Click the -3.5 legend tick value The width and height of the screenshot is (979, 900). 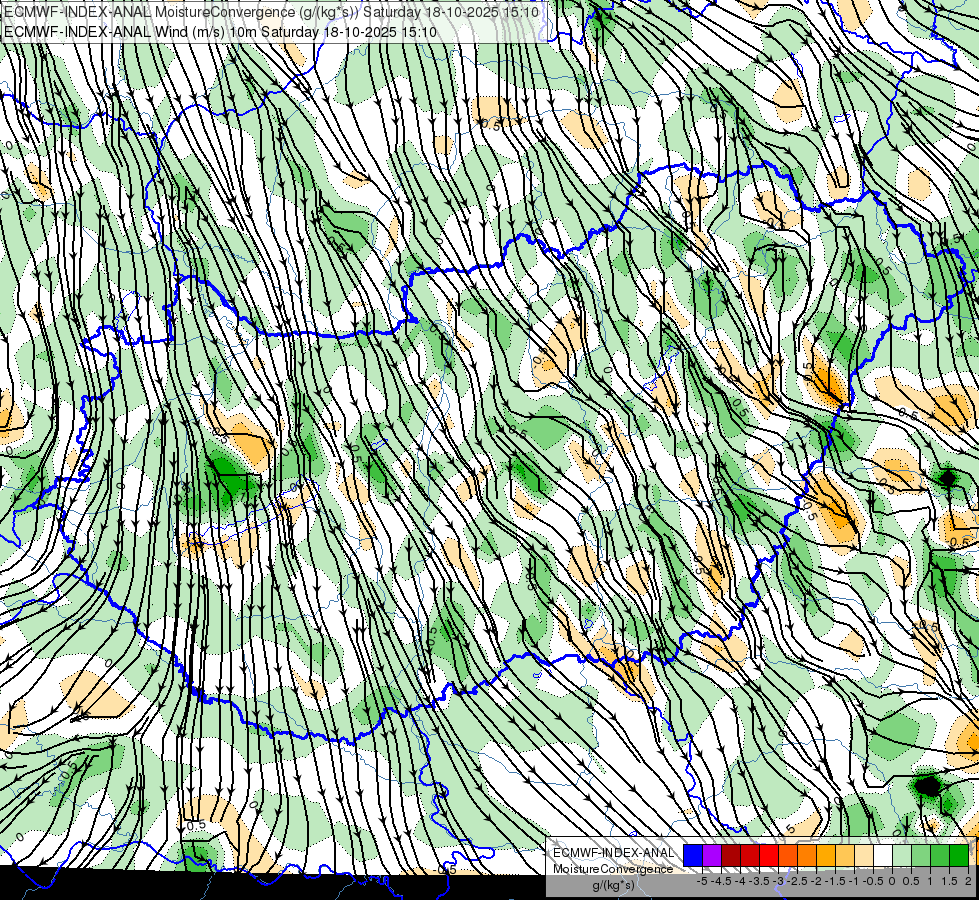[759, 881]
